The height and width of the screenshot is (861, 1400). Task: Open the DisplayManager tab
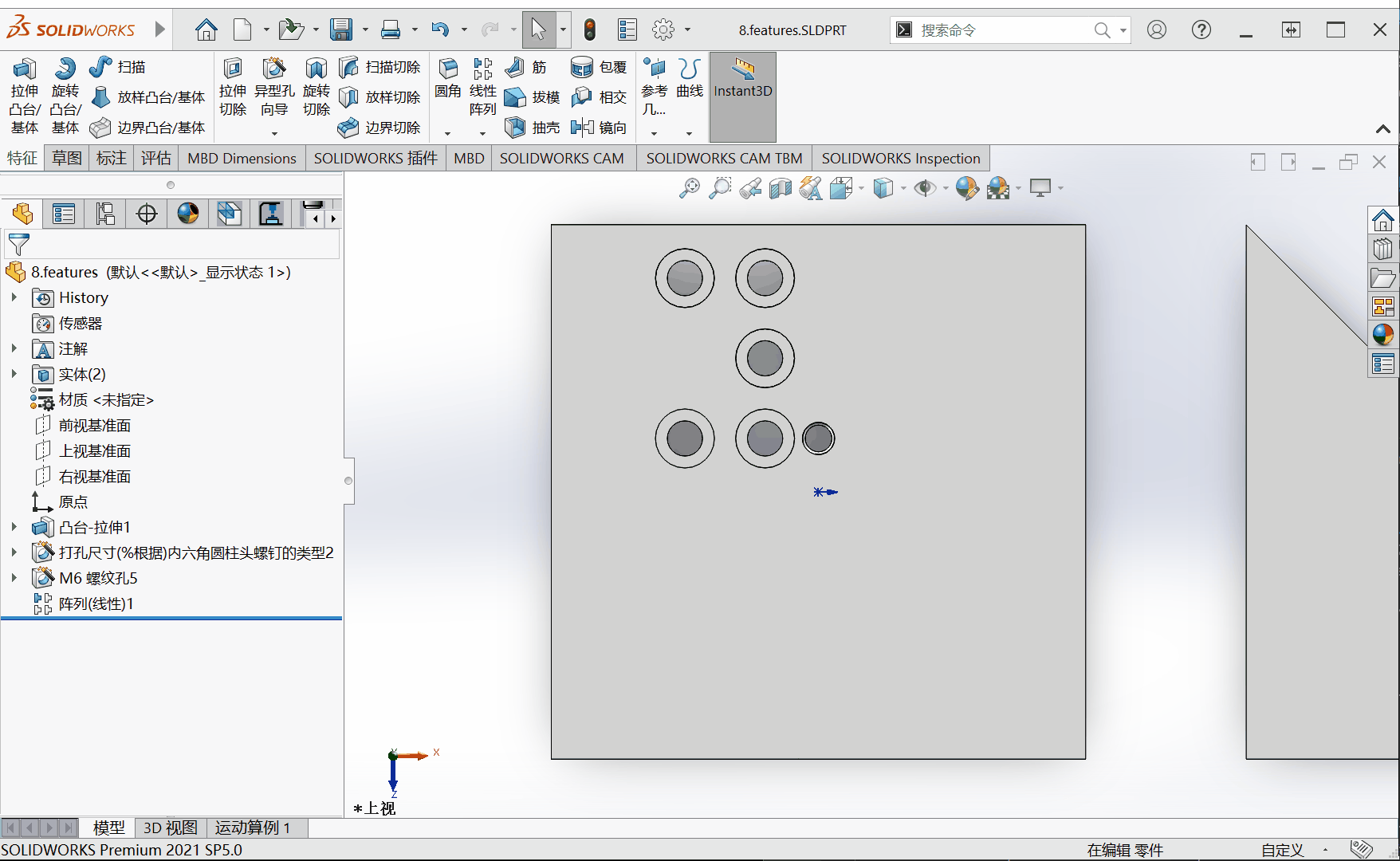(x=188, y=214)
